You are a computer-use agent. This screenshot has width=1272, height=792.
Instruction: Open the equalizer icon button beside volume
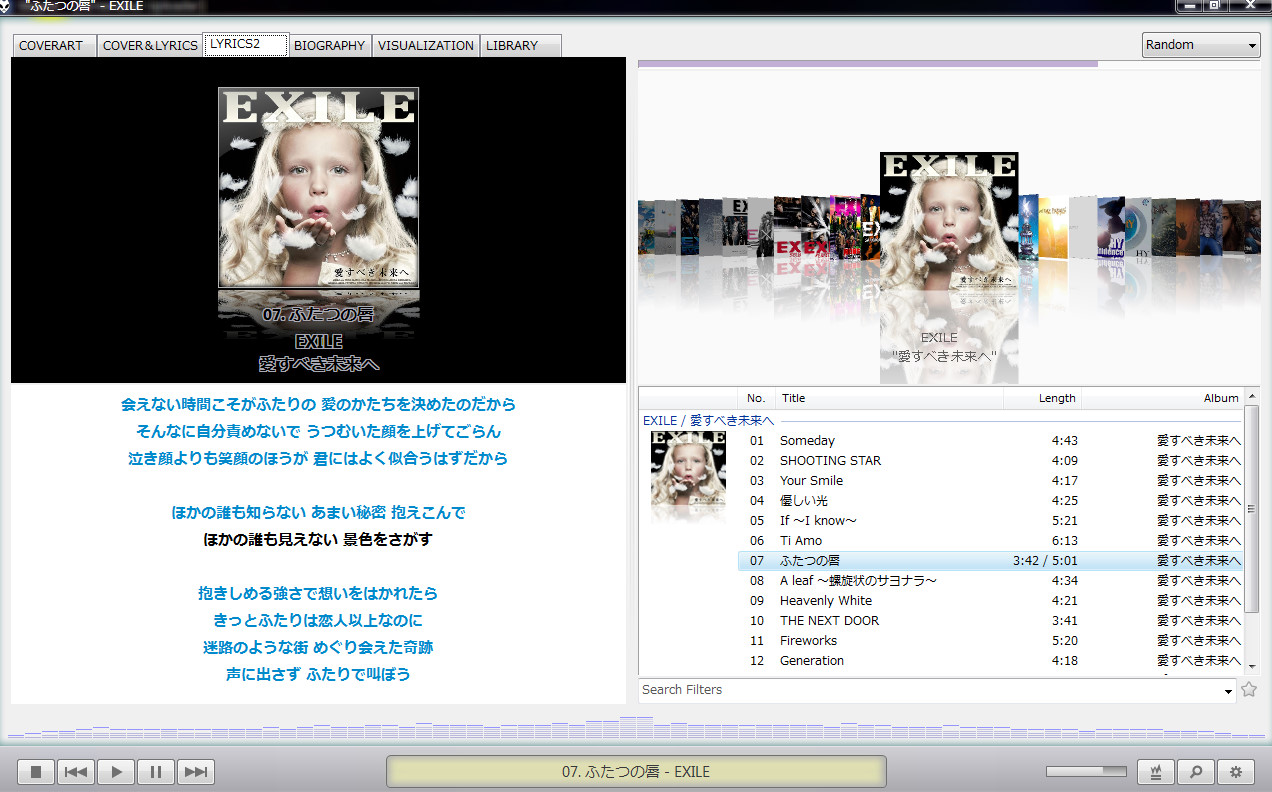1156,771
